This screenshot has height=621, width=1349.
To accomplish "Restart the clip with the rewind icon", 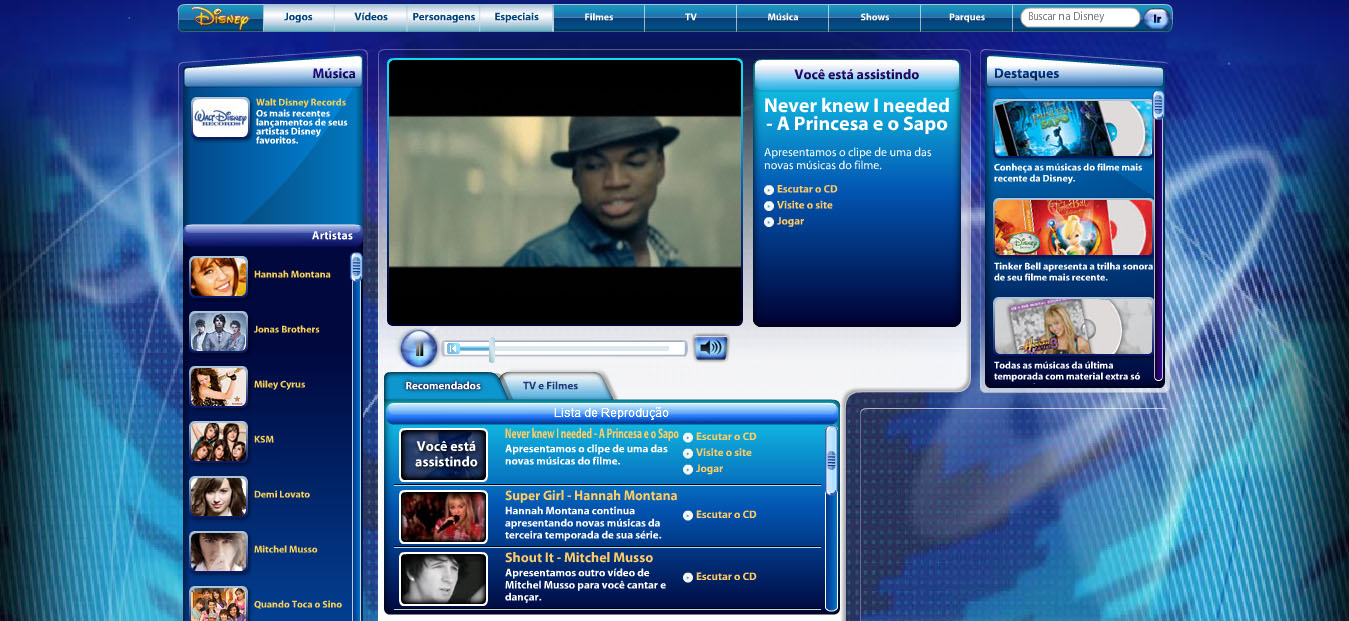I will (453, 348).
